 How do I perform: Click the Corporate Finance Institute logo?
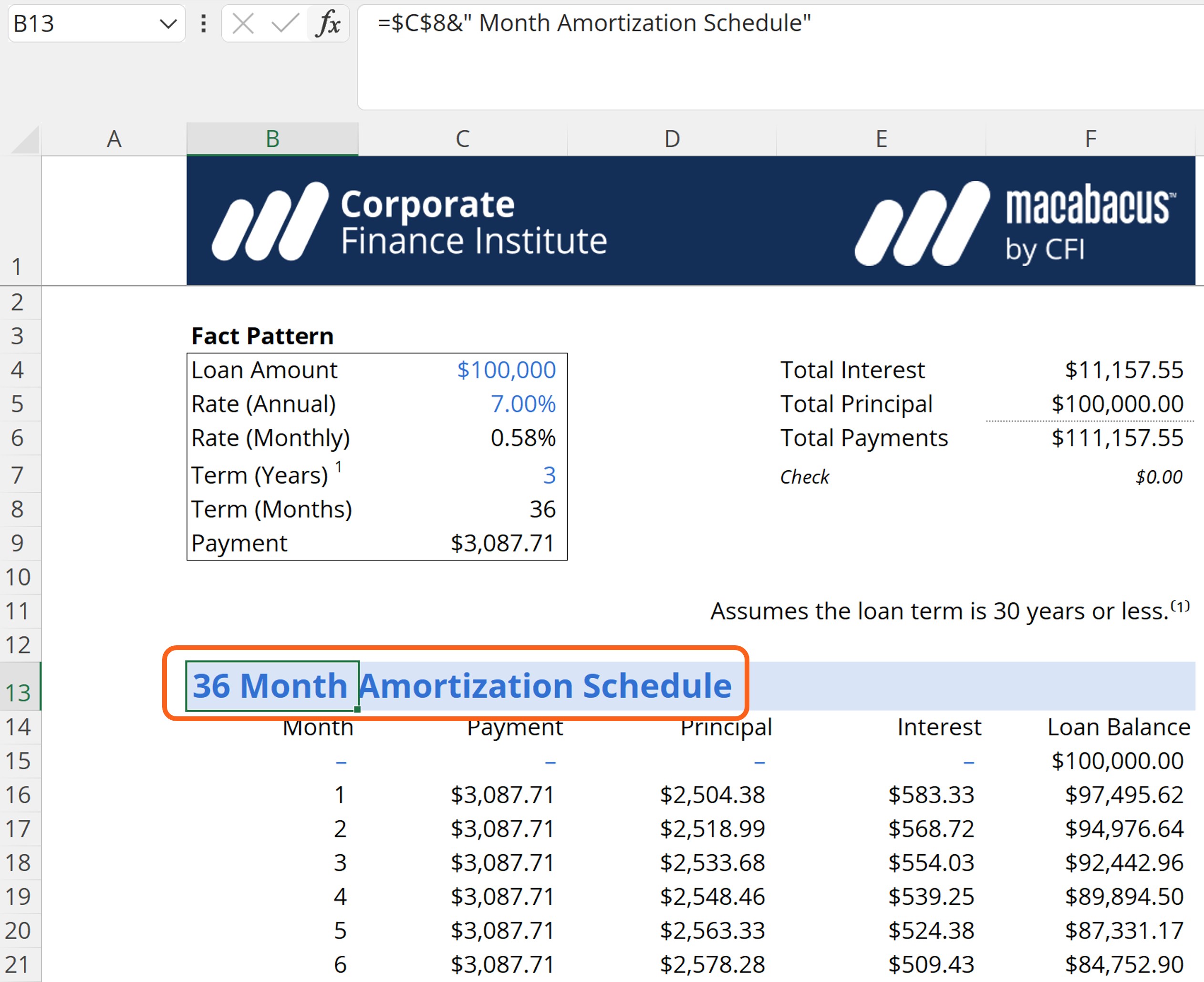point(410,222)
